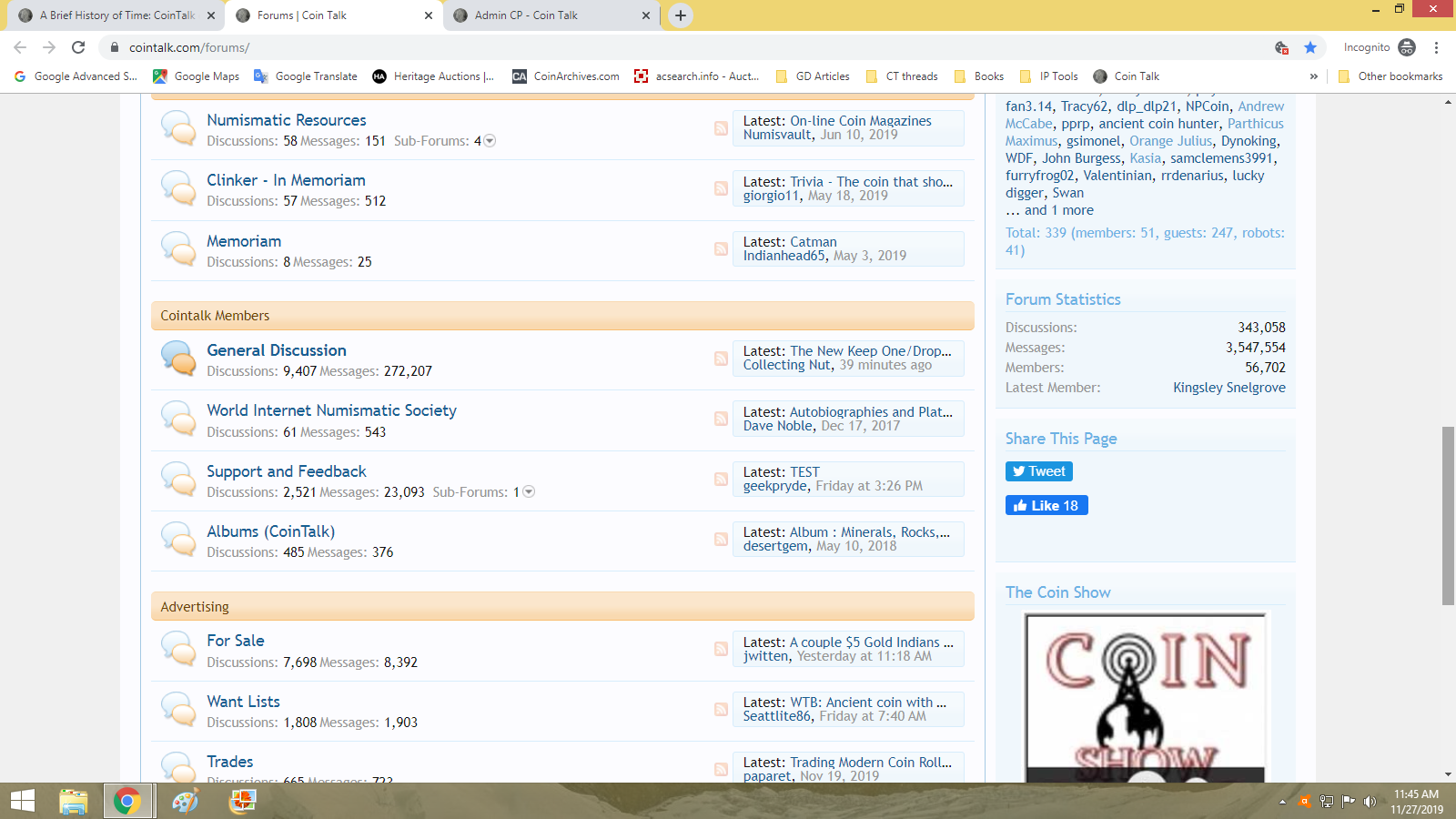Image resolution: width=1456 pixels, height=819 pixels.
Task: Open Chrome from the Windows taskbar
Action: 126,801
